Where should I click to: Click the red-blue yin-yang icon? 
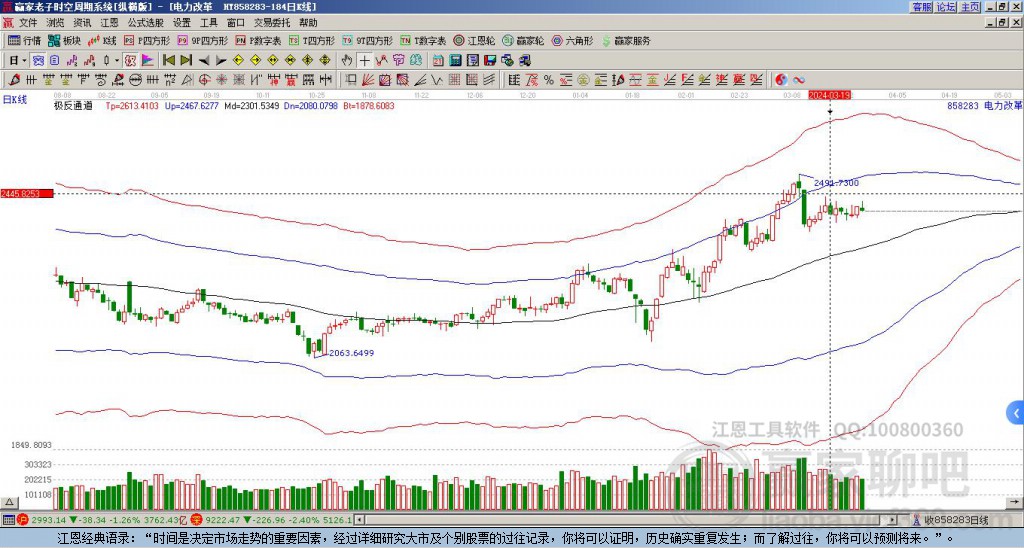pyautogui.click(x=781, y=80)
